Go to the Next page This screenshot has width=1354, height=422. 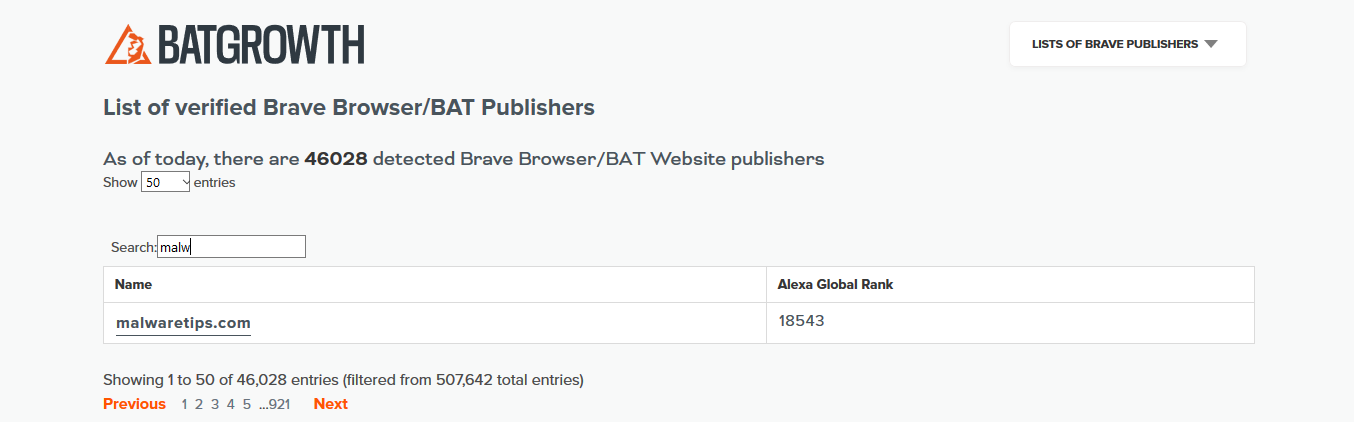(330, 404)
